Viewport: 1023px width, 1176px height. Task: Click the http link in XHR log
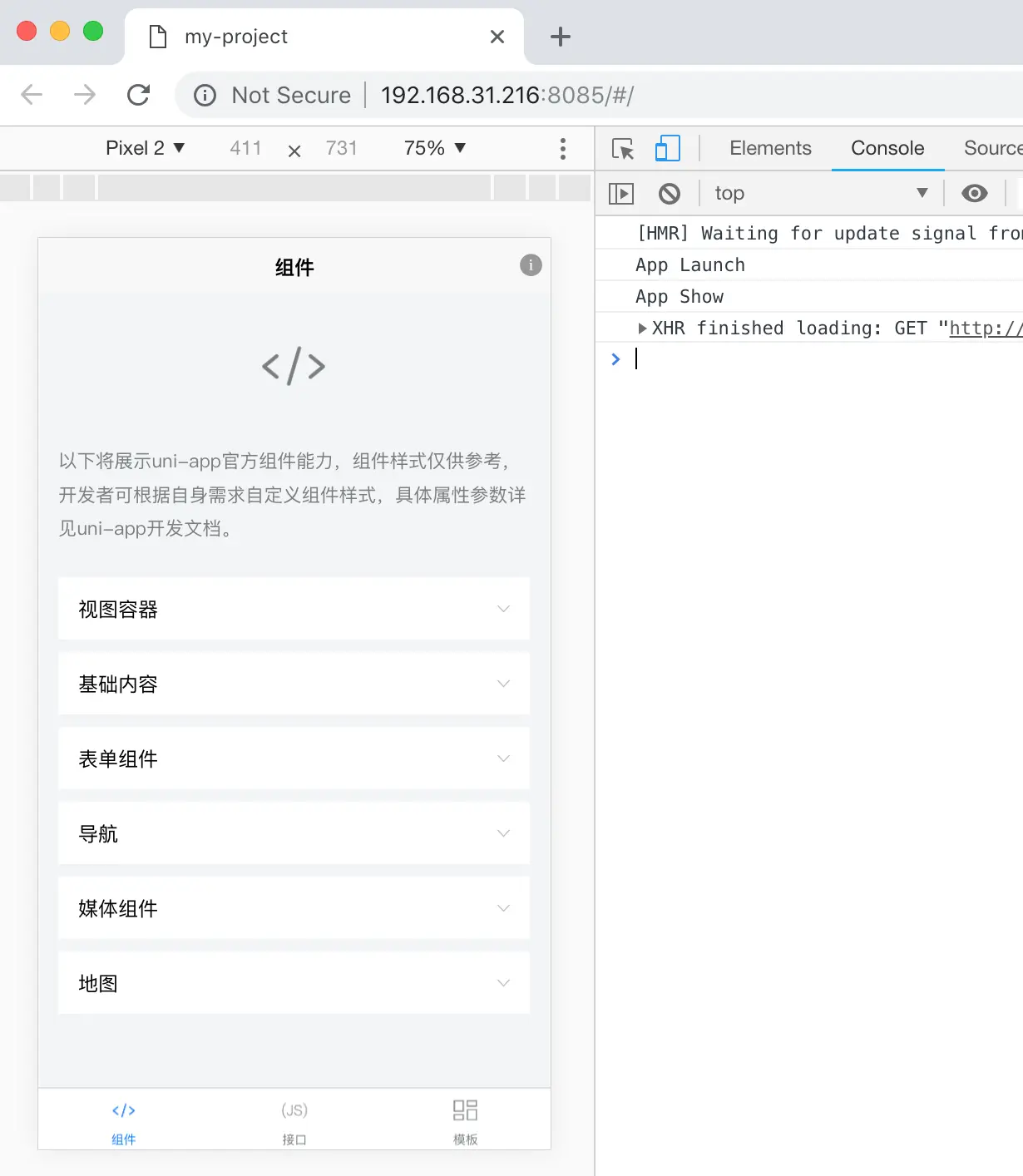(x=986, y=329)
